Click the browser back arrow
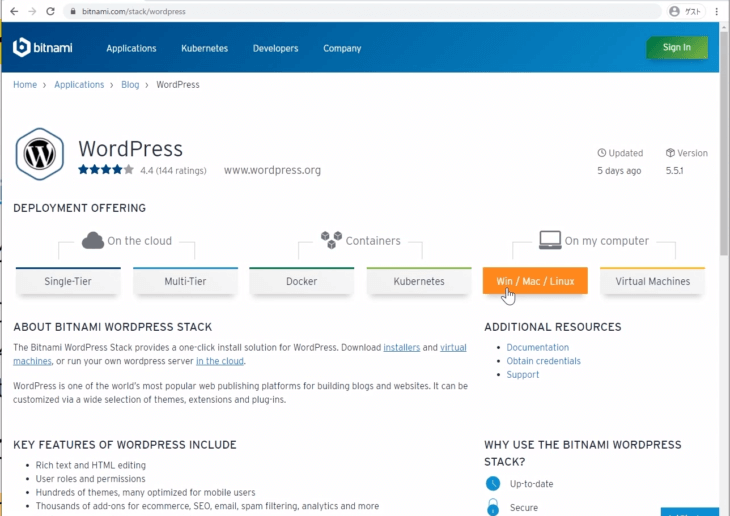 coord(14,11)
